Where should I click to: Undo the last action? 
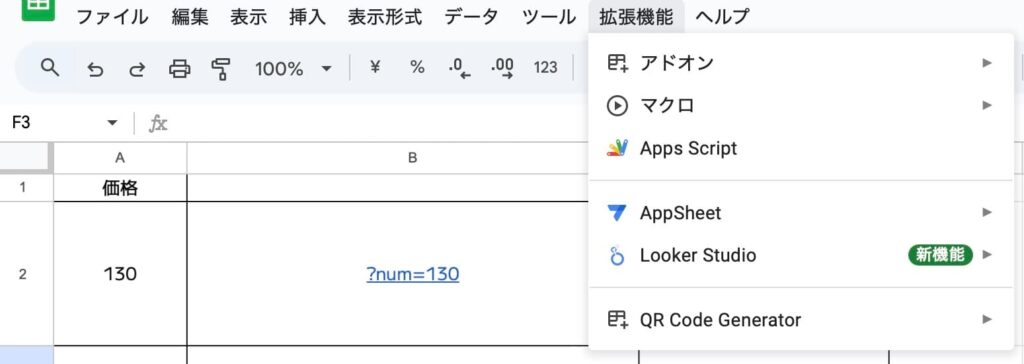pyautogui.click(x=95, y=68)
